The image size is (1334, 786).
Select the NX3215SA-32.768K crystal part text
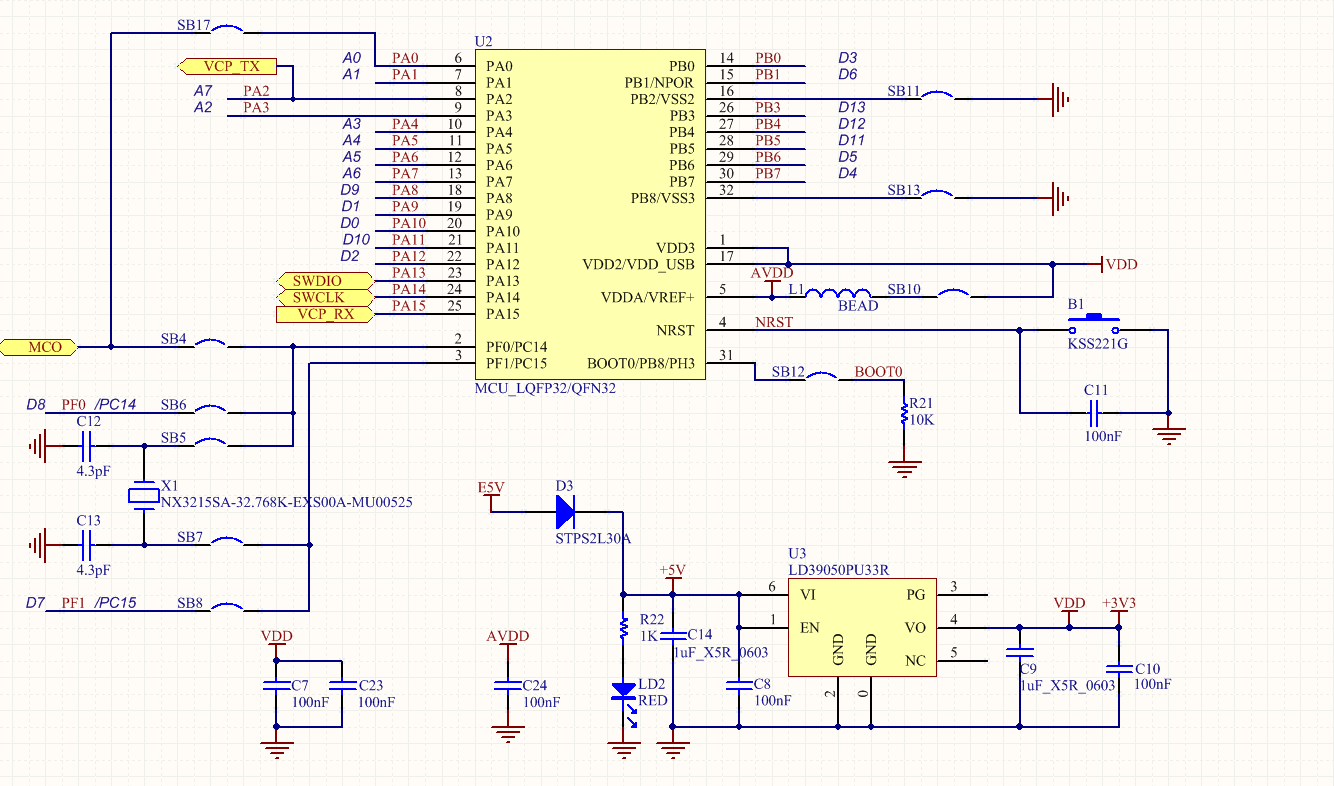click(287, 502)
